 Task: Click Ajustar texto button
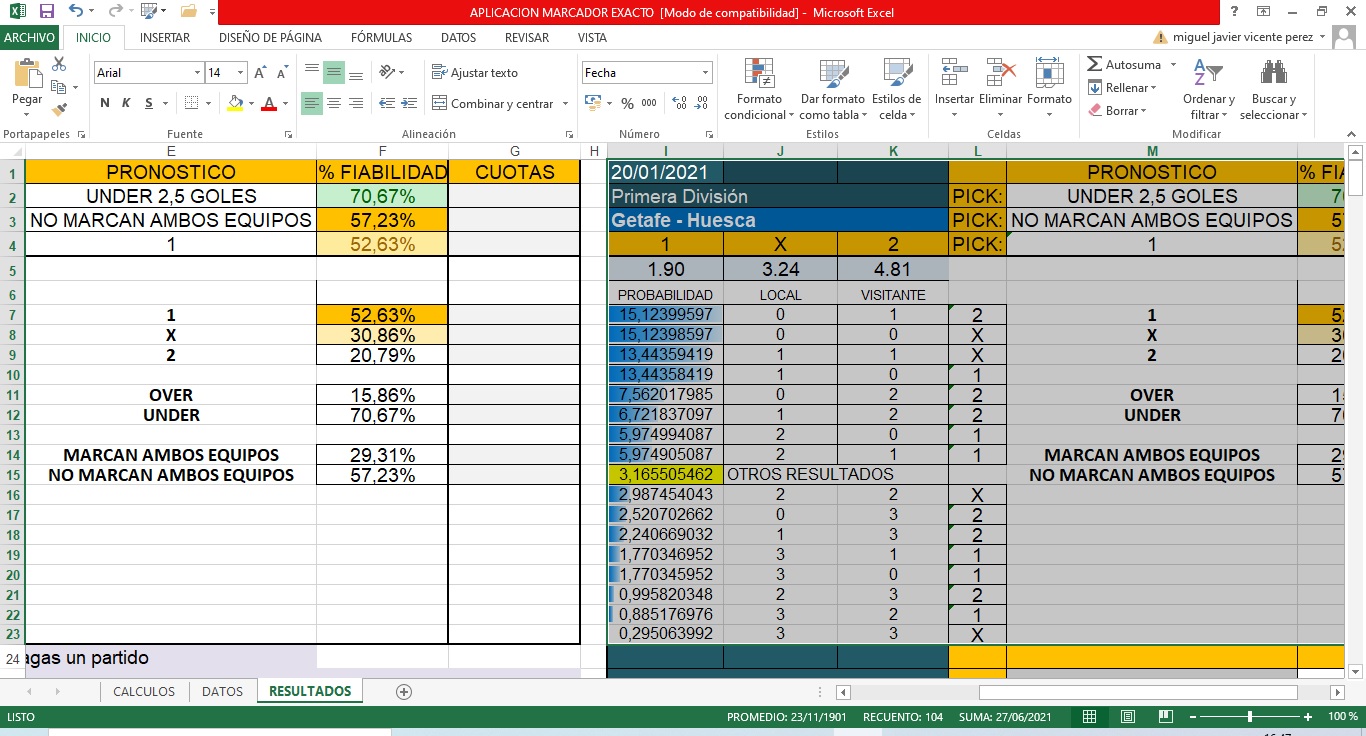pos(475,72)
